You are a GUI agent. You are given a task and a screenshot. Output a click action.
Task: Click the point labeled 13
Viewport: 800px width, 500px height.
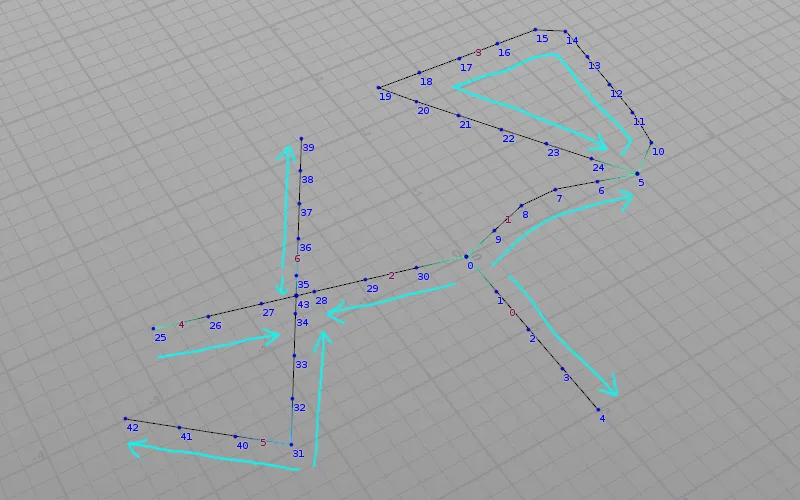tap(587, 57)
